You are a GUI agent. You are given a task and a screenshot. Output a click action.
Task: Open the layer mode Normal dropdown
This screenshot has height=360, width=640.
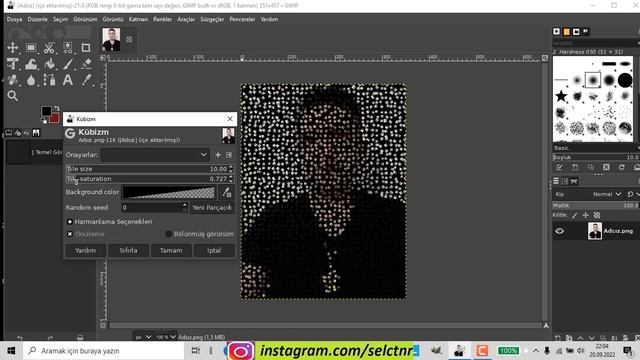607,194
